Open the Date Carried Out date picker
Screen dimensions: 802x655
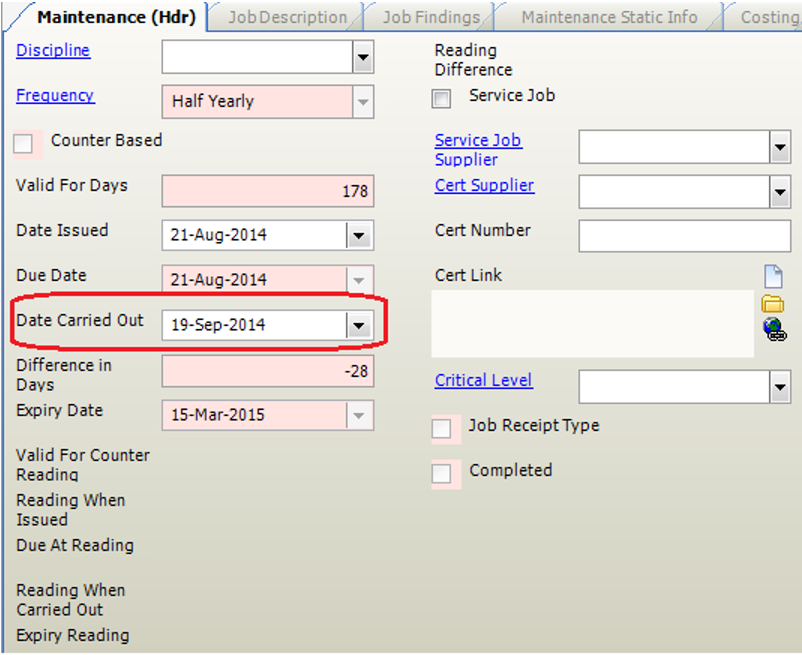point(358,325)
